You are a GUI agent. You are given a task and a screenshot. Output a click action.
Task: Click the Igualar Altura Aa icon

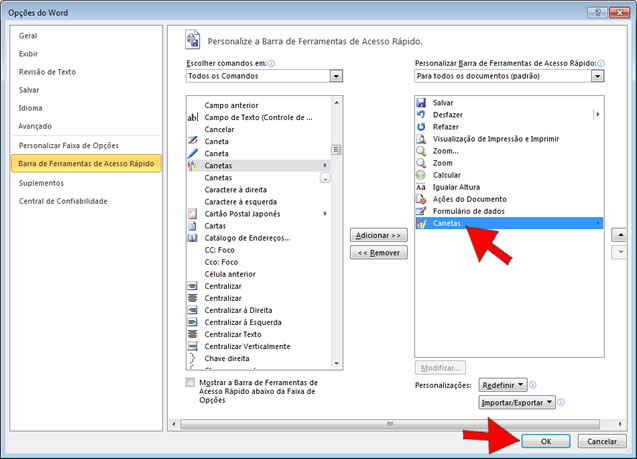tap(421, 187)
